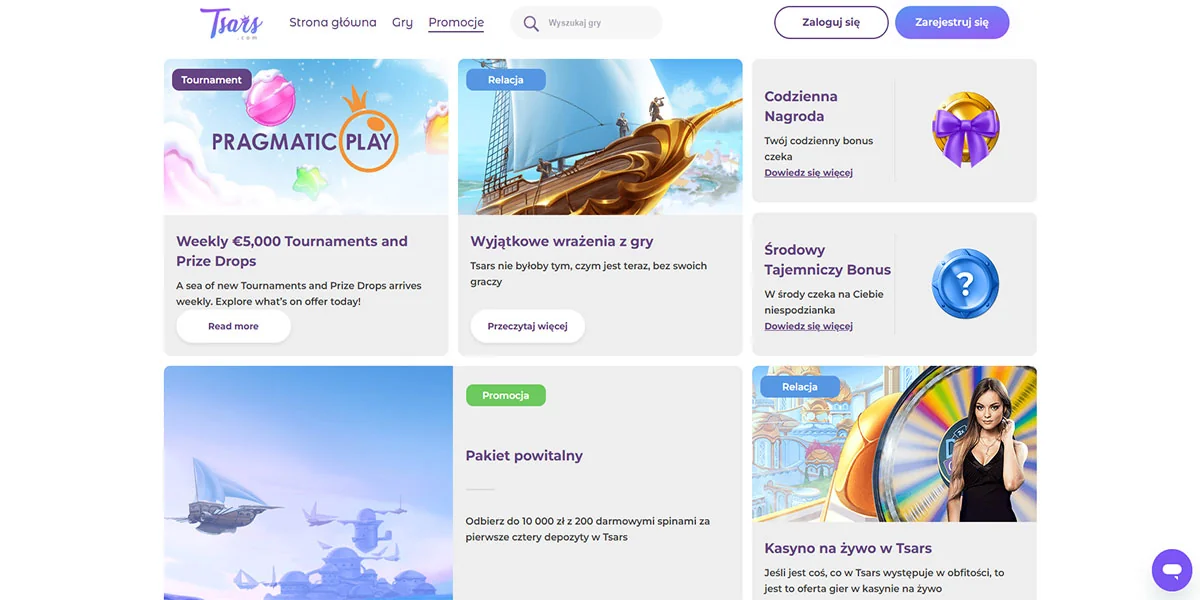The height and width of the screenshot is (600, 1200).
Task: Click Wyjątkowe wrażenia z gry heading
Action: point(562,241)
